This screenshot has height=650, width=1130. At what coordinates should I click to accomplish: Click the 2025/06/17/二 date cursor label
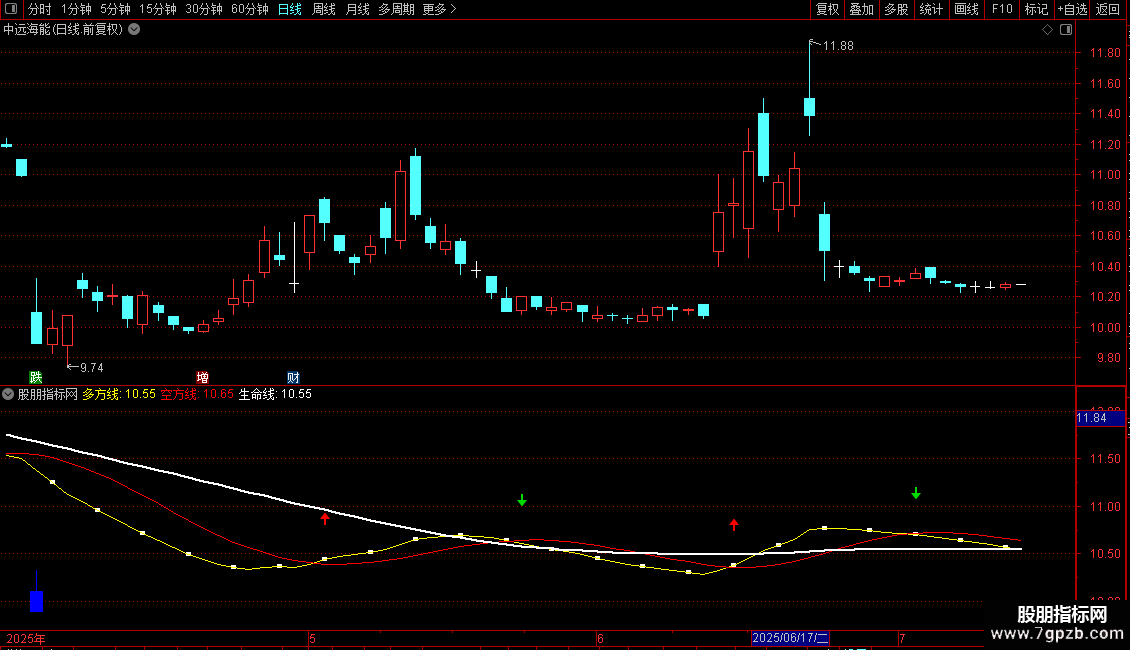[x=790, y=638]
